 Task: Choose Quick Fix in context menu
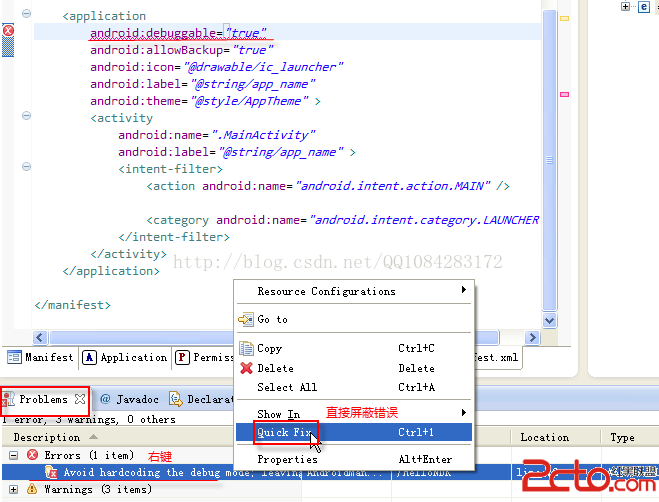(x=353, y=432)
